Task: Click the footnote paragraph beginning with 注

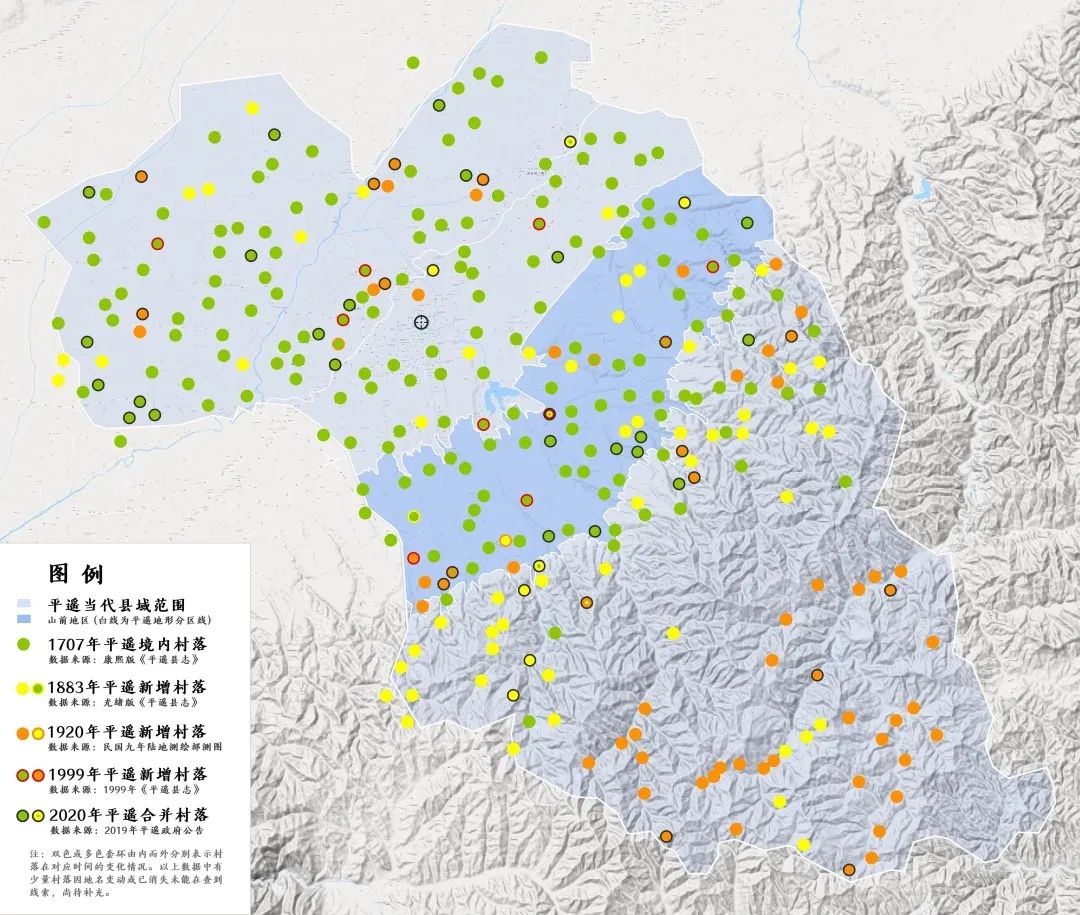Action: click(127, 873)
